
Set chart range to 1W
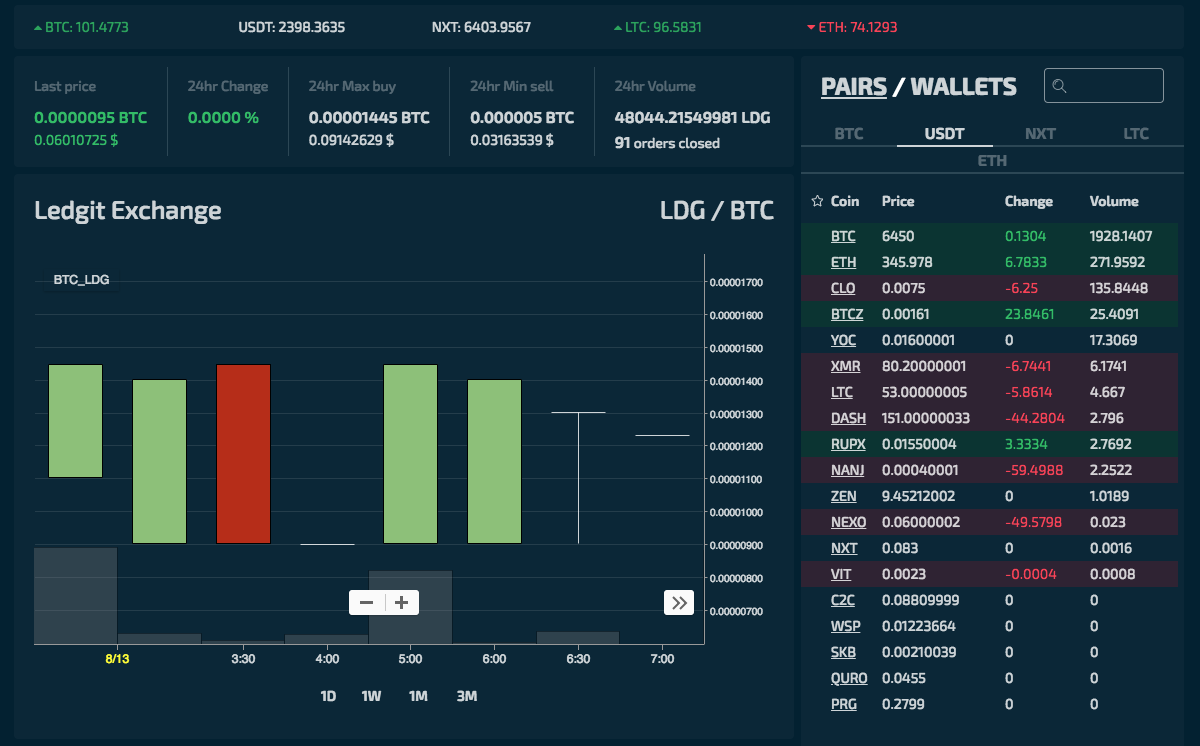click(x=371, y=696)
